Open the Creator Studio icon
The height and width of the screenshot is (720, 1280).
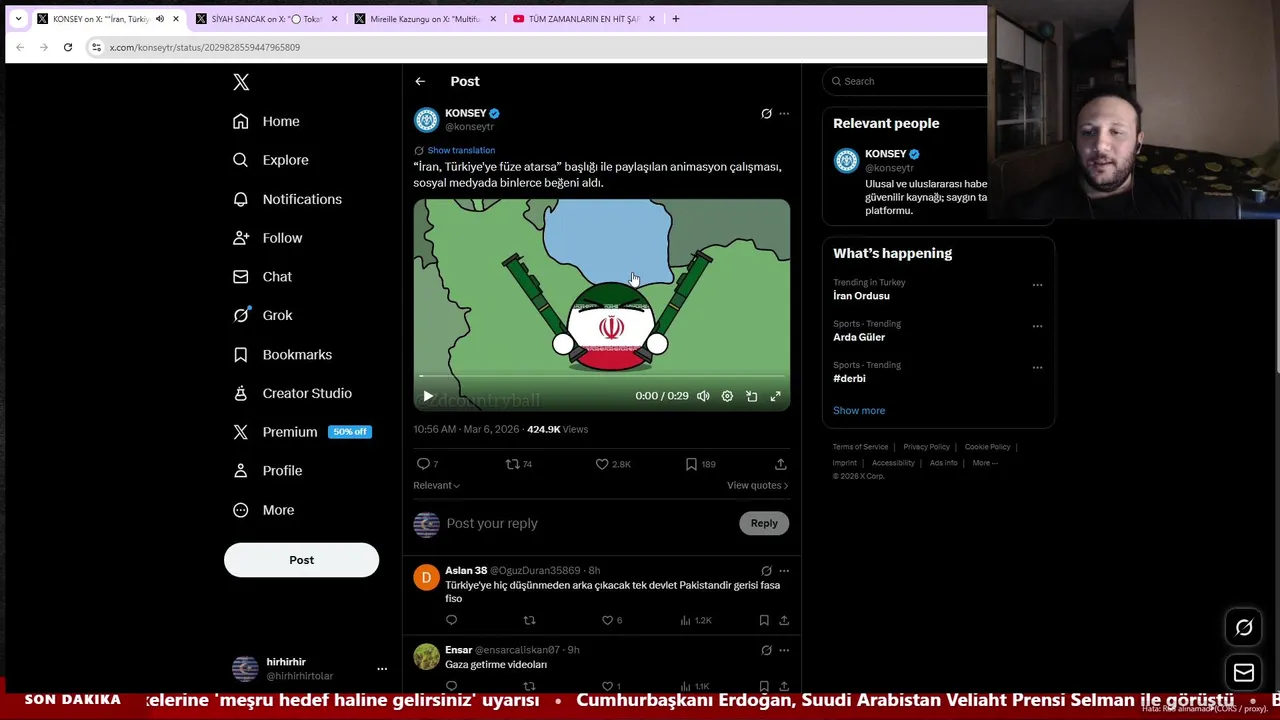240,393
